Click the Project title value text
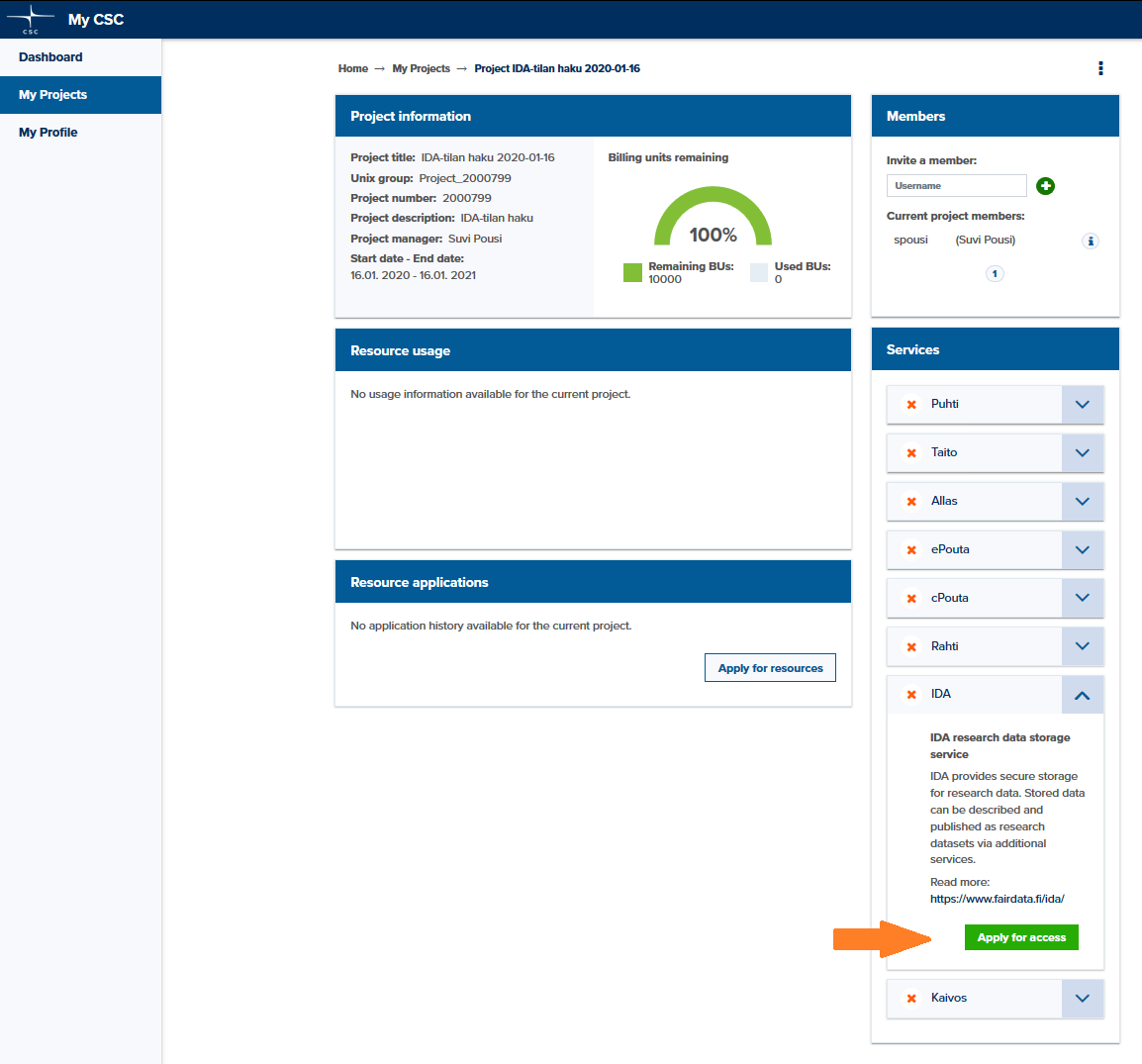The width and height of the screenshot is (1142, 1064). click(x=488, y=157)
